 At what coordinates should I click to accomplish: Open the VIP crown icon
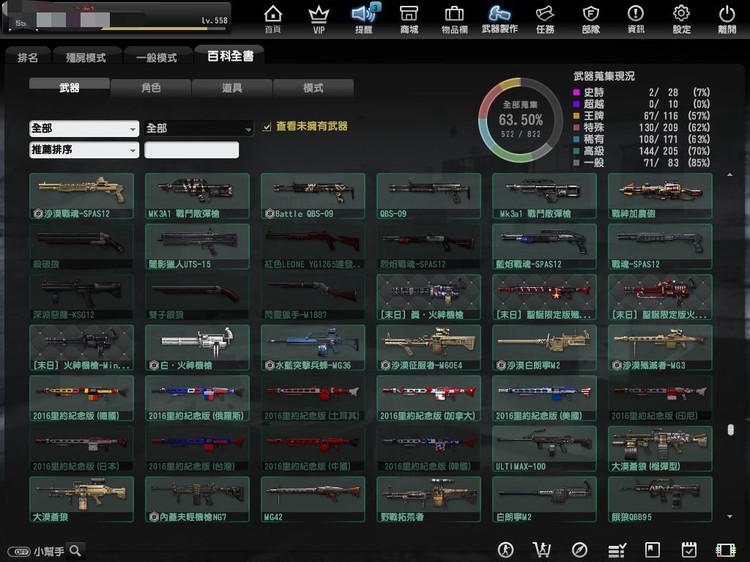click(x=319, y=19)
